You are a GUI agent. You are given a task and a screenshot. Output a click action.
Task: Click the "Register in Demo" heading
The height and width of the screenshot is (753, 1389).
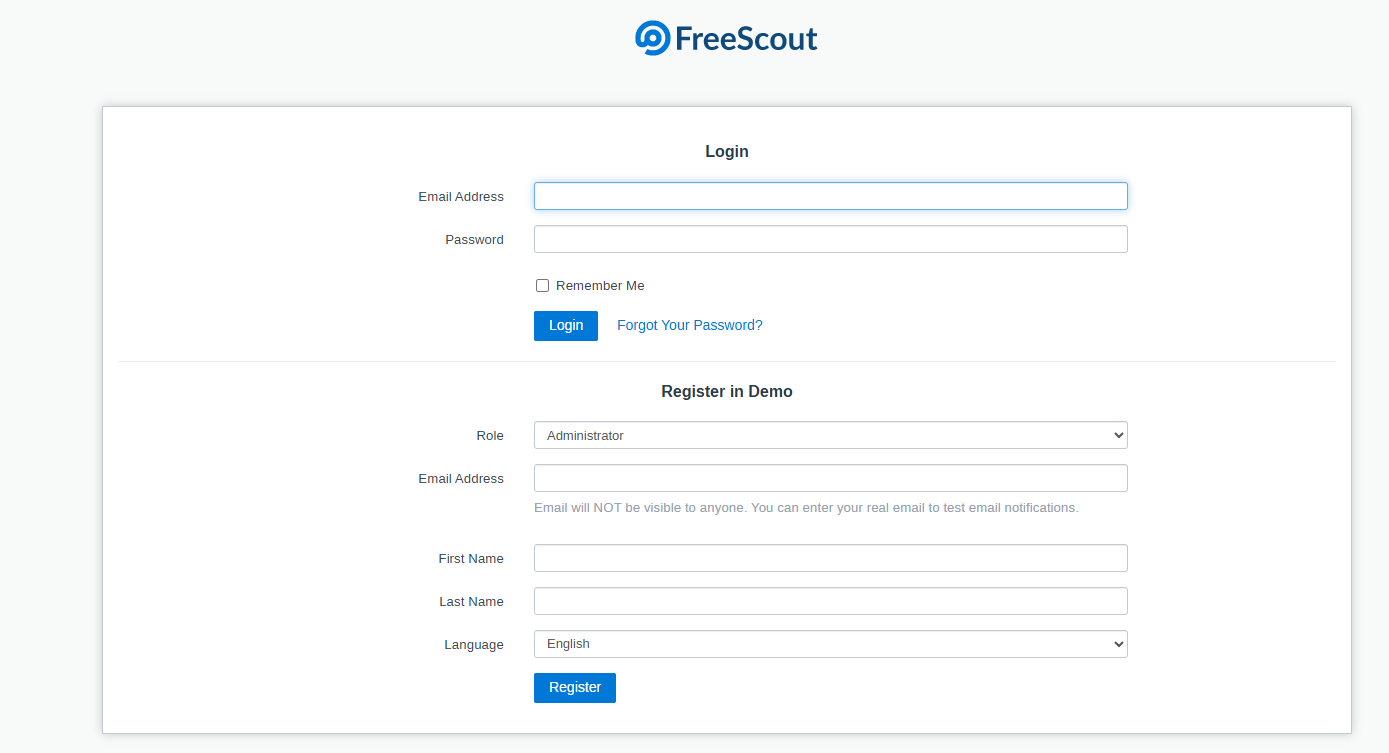coord(726,392)
